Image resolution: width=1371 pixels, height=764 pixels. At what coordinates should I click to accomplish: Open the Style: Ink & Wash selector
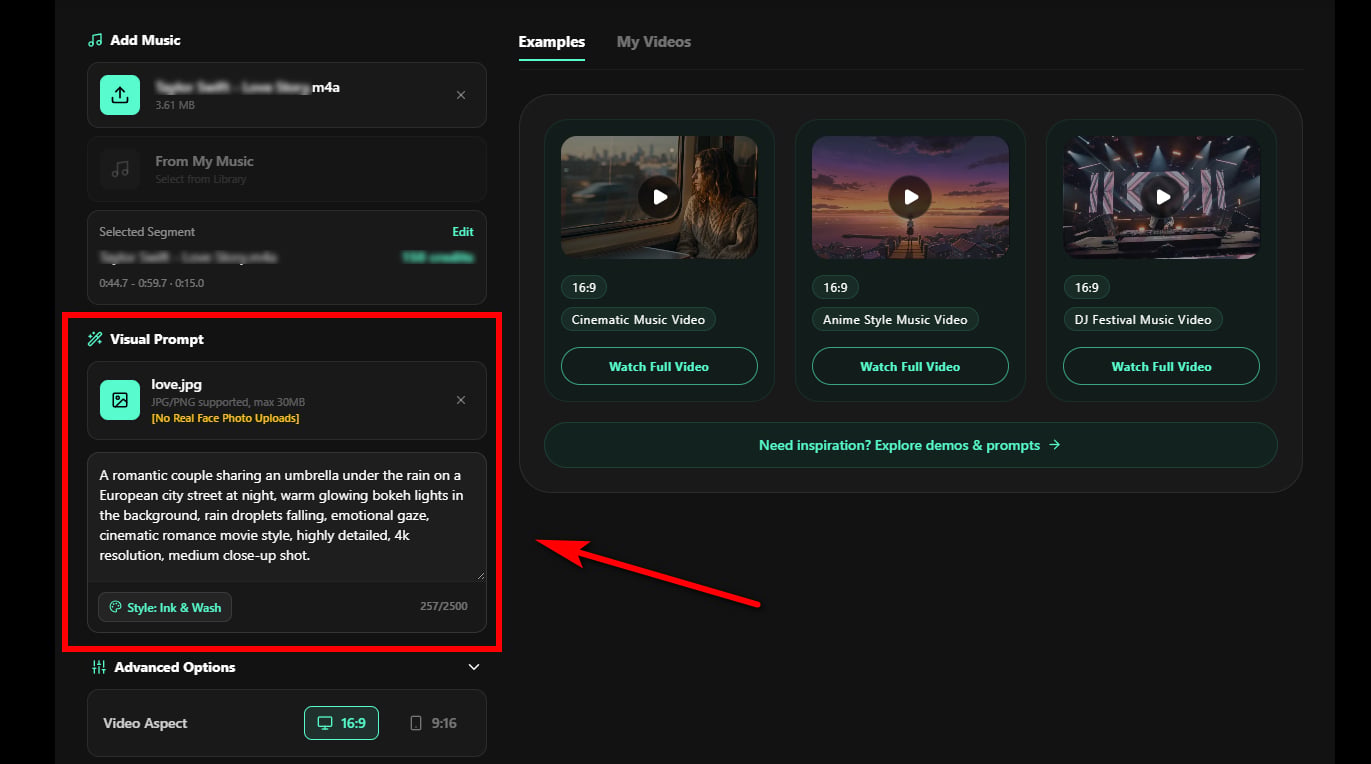point(165,607)
